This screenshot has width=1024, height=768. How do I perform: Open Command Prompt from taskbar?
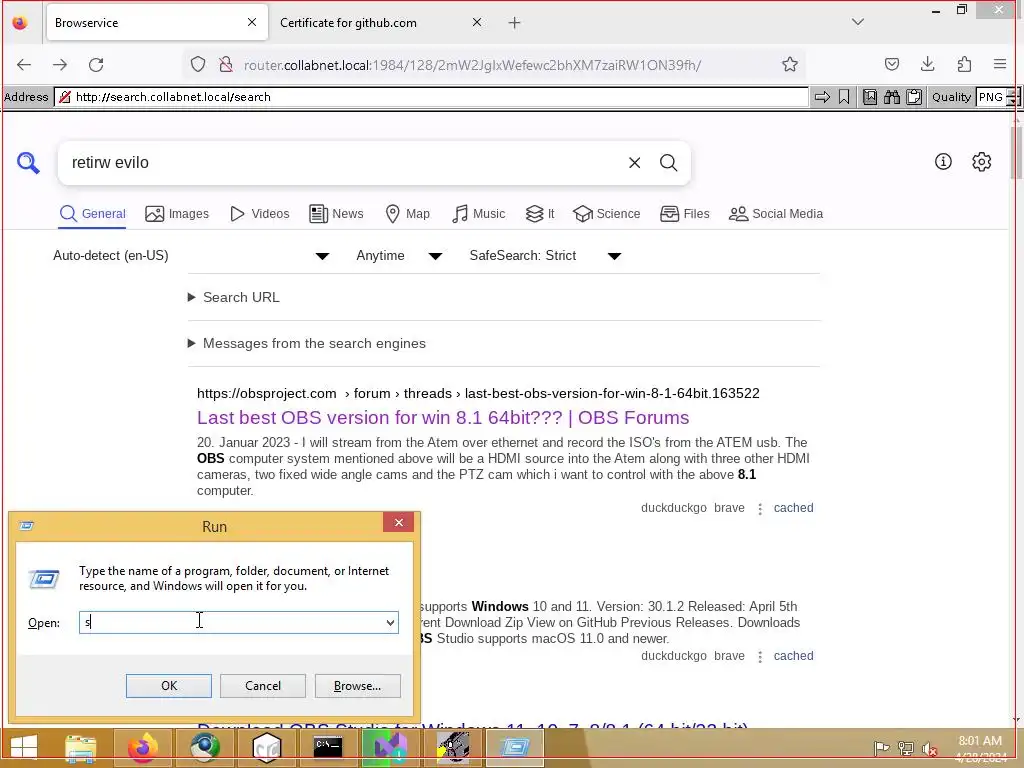pos(327,746)
